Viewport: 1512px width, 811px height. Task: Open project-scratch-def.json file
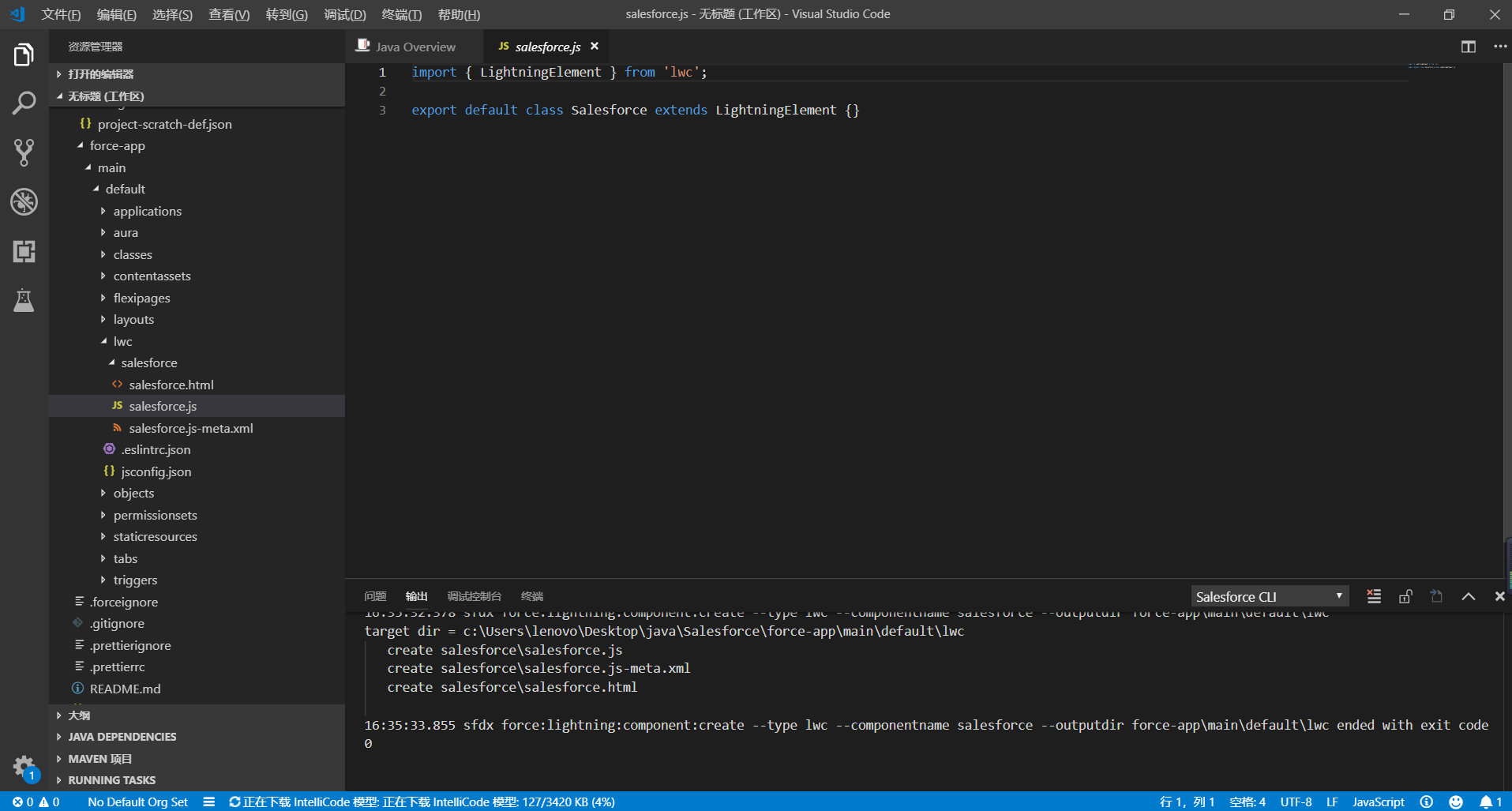(197, 124)
